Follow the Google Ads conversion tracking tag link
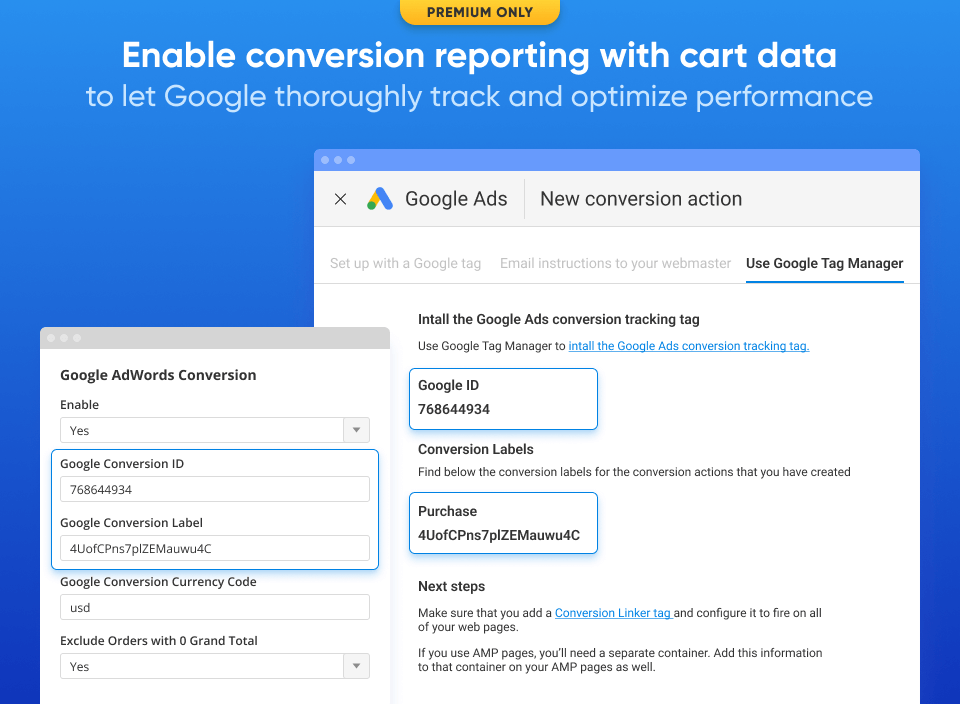 [688, 346]
